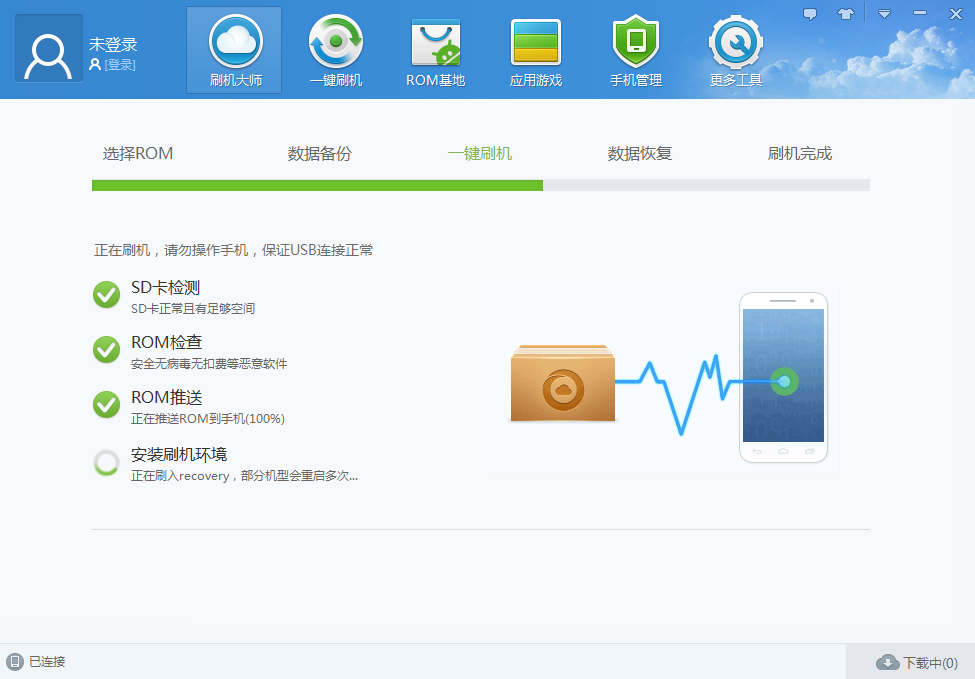Go to the ROM基地 section
This screenshot has height=679, width=975.
tap(435, 50)
